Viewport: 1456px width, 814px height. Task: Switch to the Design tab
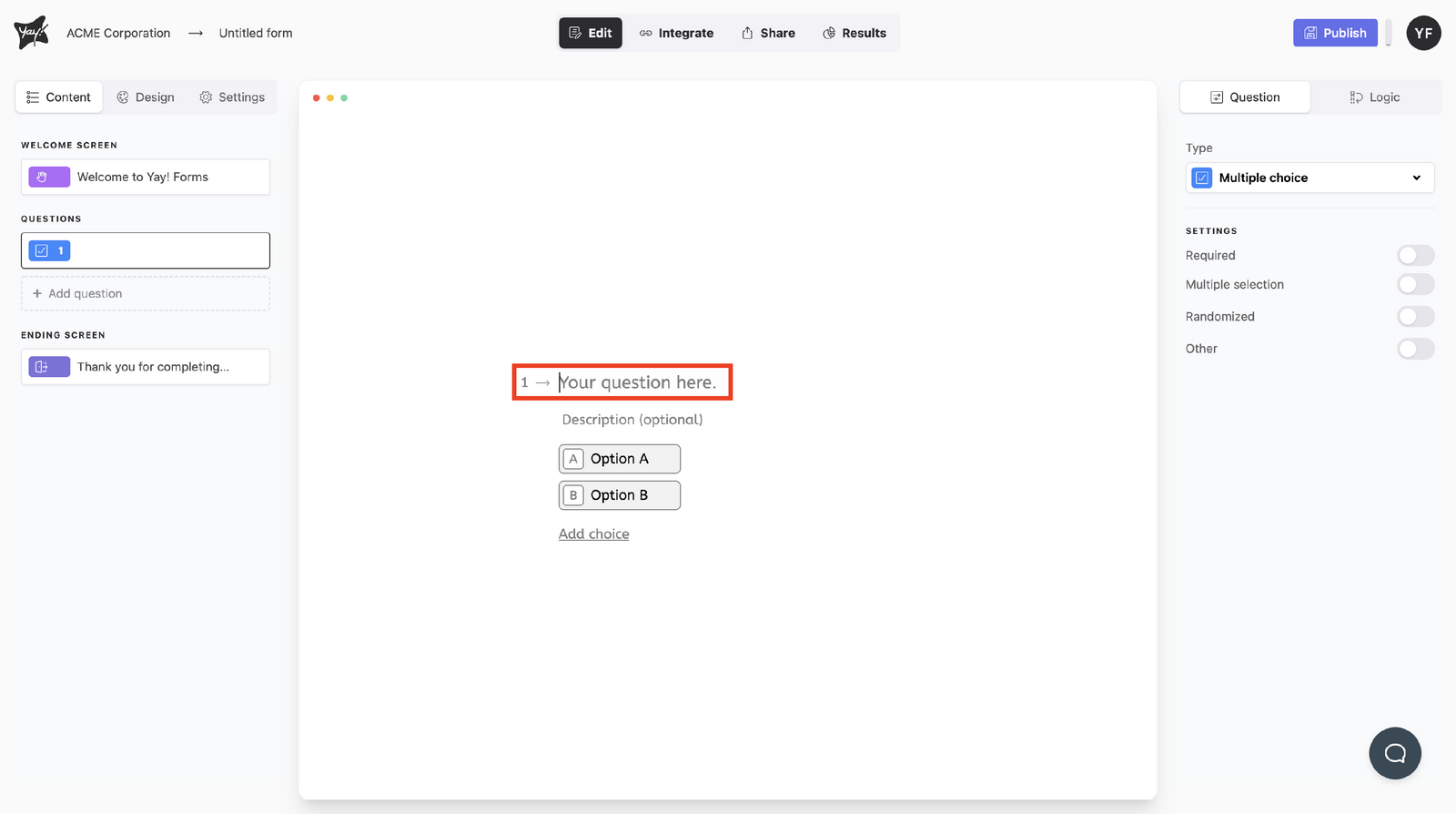(146, 97)
